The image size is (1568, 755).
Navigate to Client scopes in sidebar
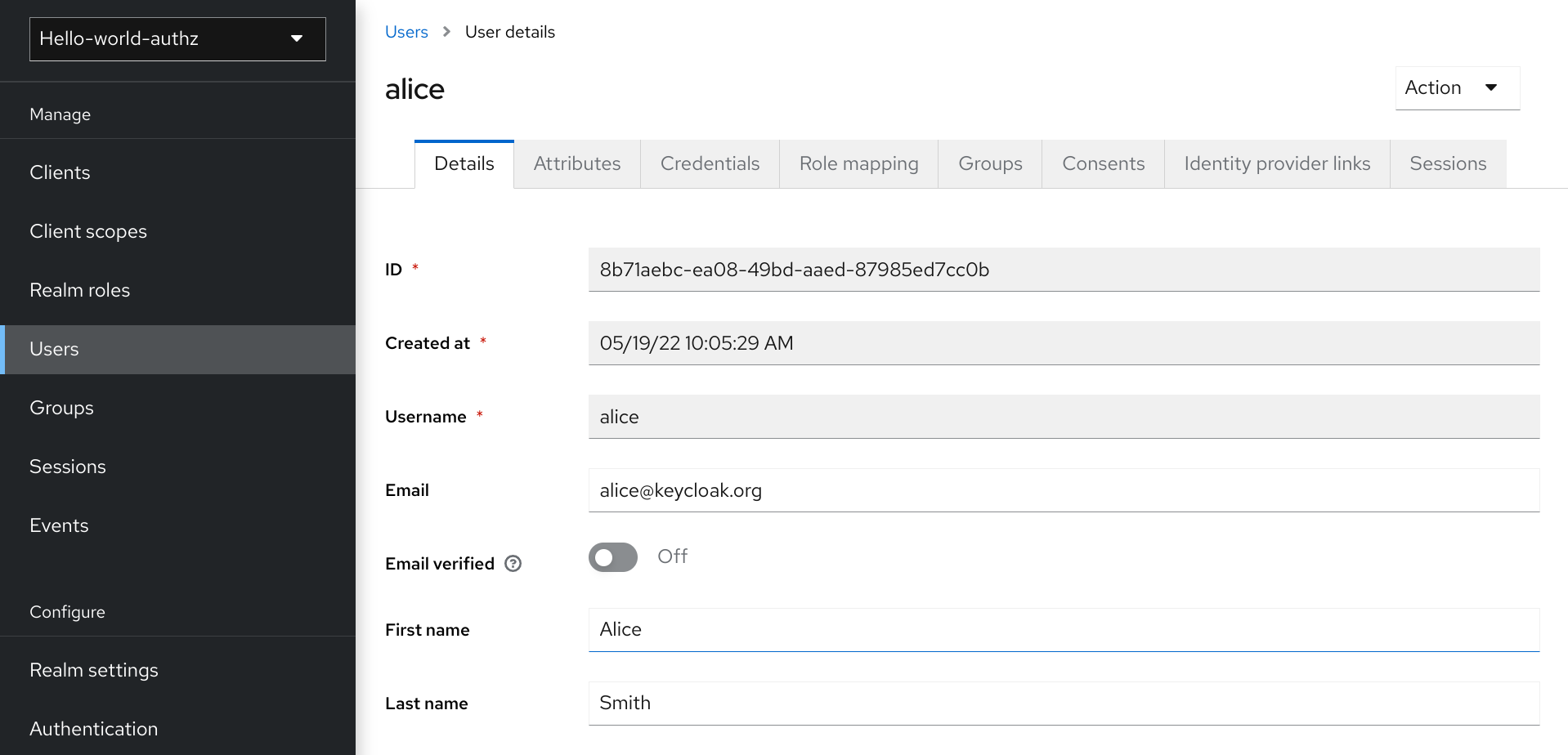pyautogui.click(x=88, y=231)
